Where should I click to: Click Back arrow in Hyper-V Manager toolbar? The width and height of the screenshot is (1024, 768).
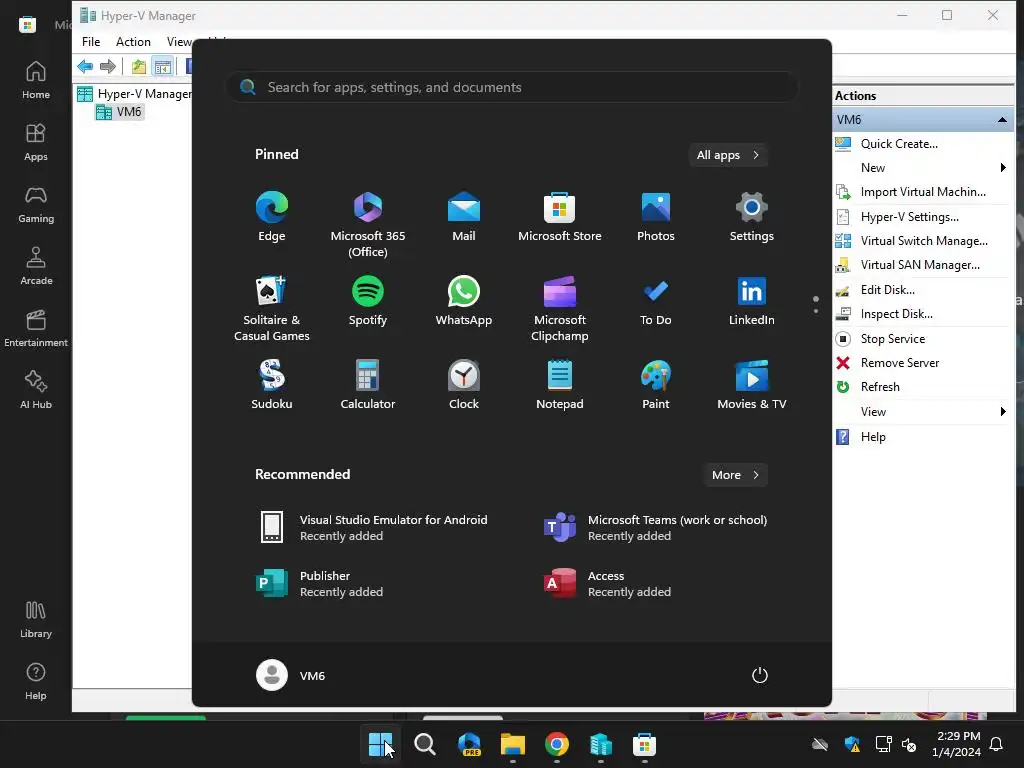pos(85,66)
